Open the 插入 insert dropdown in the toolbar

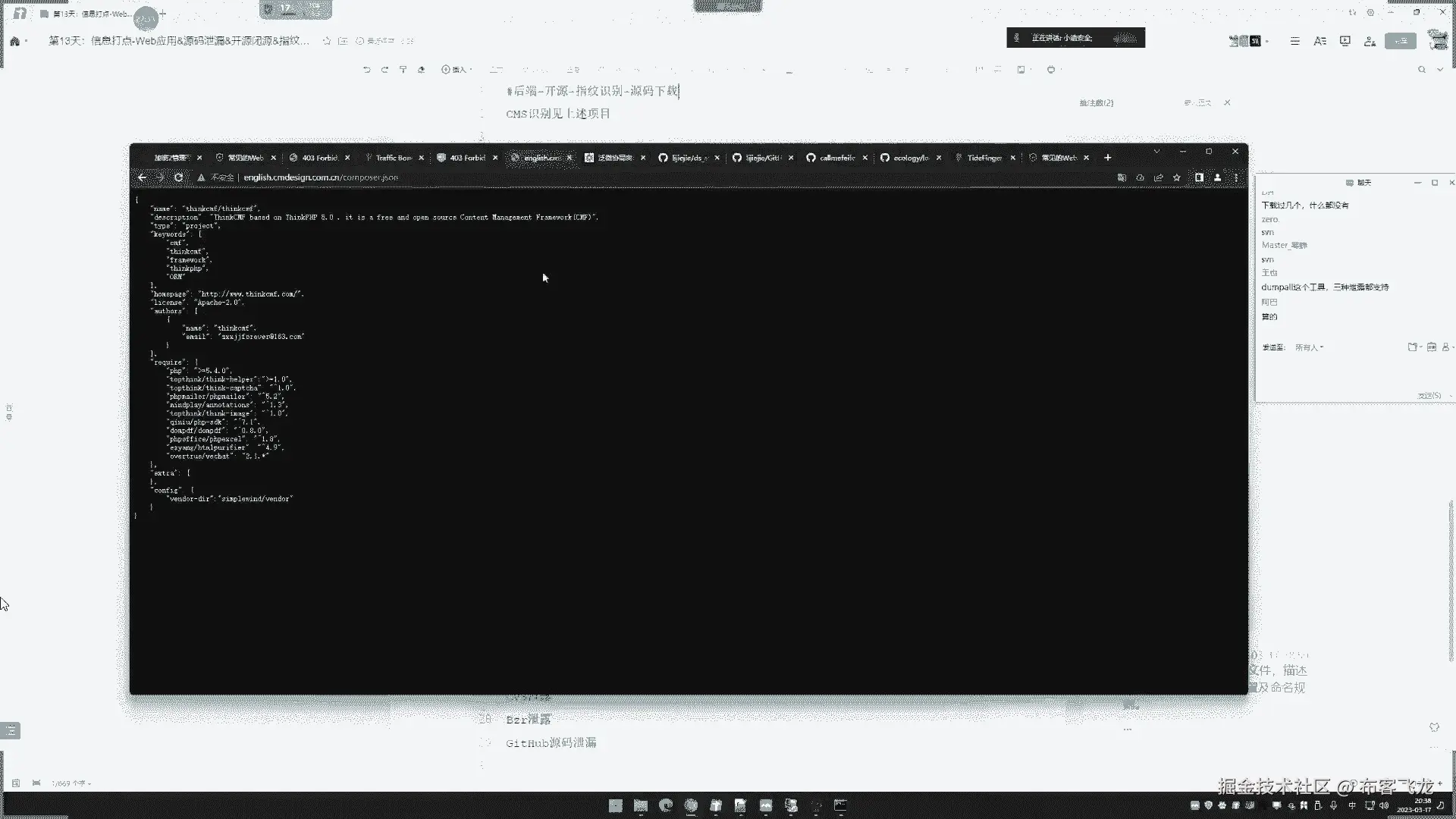click(x=457, y=70)
